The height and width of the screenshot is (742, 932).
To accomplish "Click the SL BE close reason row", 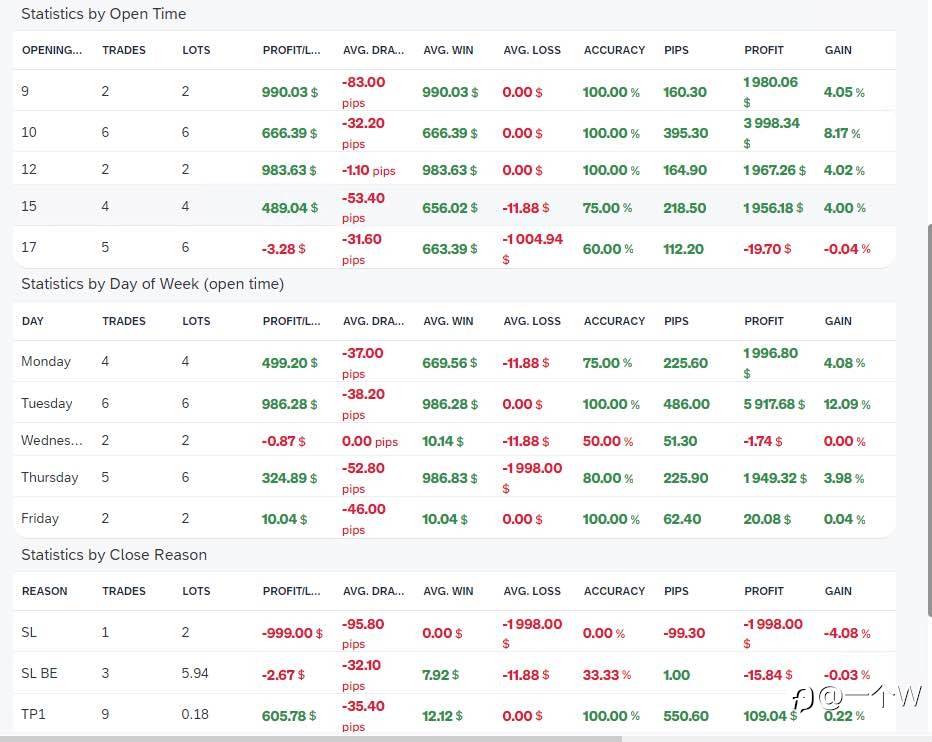I will point(40,674).
